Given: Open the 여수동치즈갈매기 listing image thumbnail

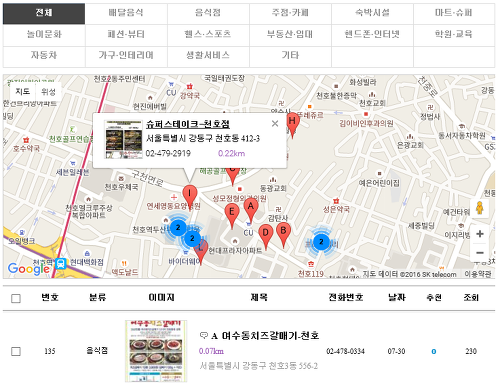Looking at the screenshot, I should 156,351.
